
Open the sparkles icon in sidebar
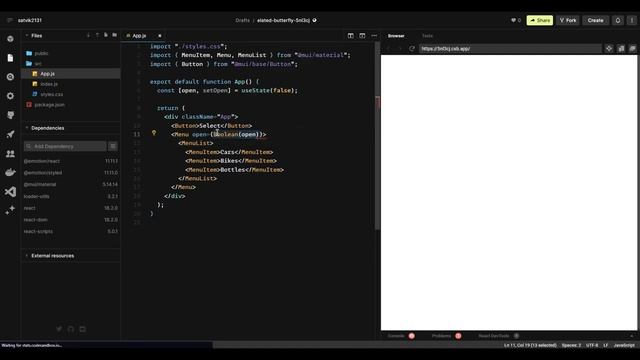(x=10, y=210)
